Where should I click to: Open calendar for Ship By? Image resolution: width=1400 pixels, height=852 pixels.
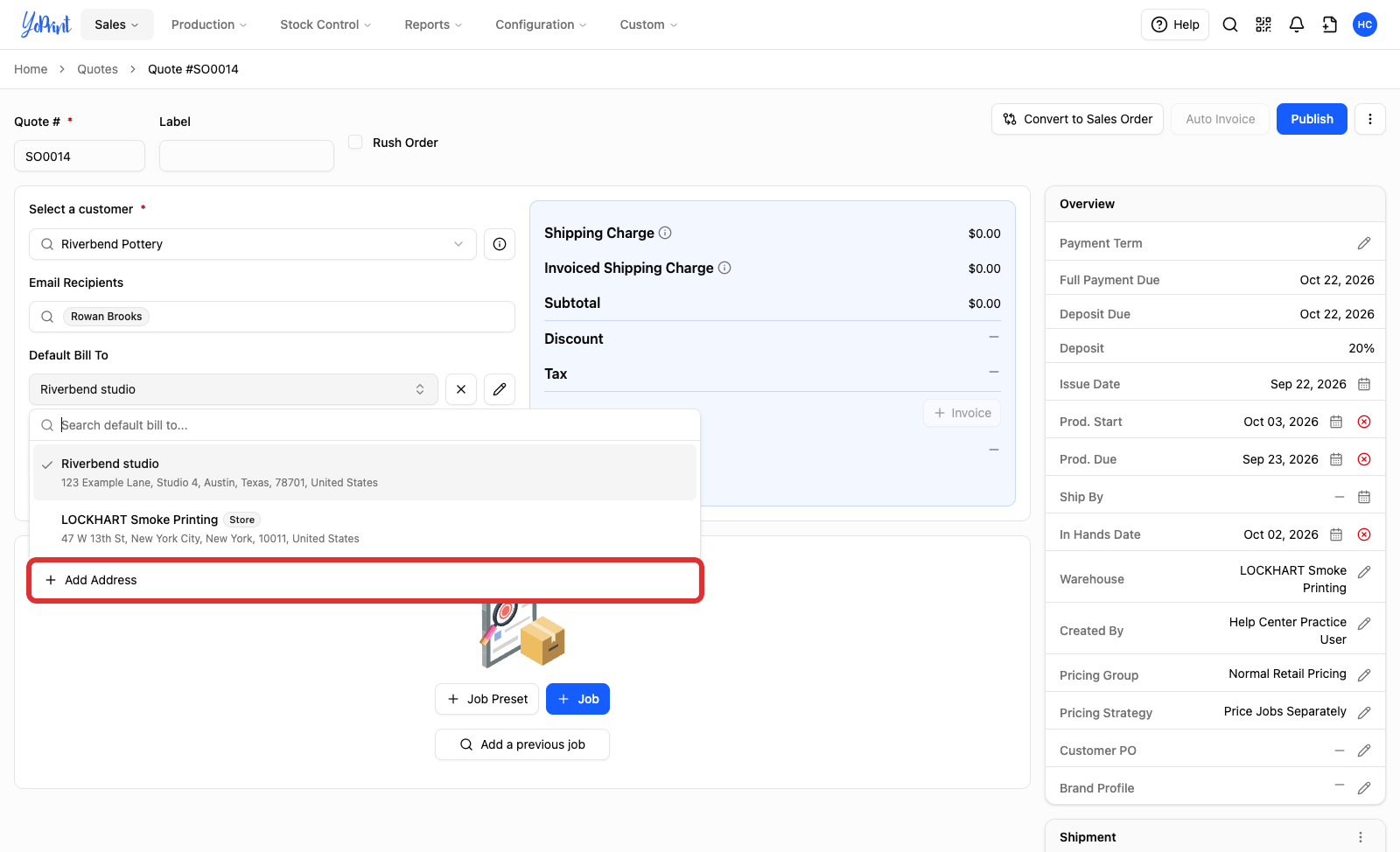pyautogui.click(x=1364, y=497)
